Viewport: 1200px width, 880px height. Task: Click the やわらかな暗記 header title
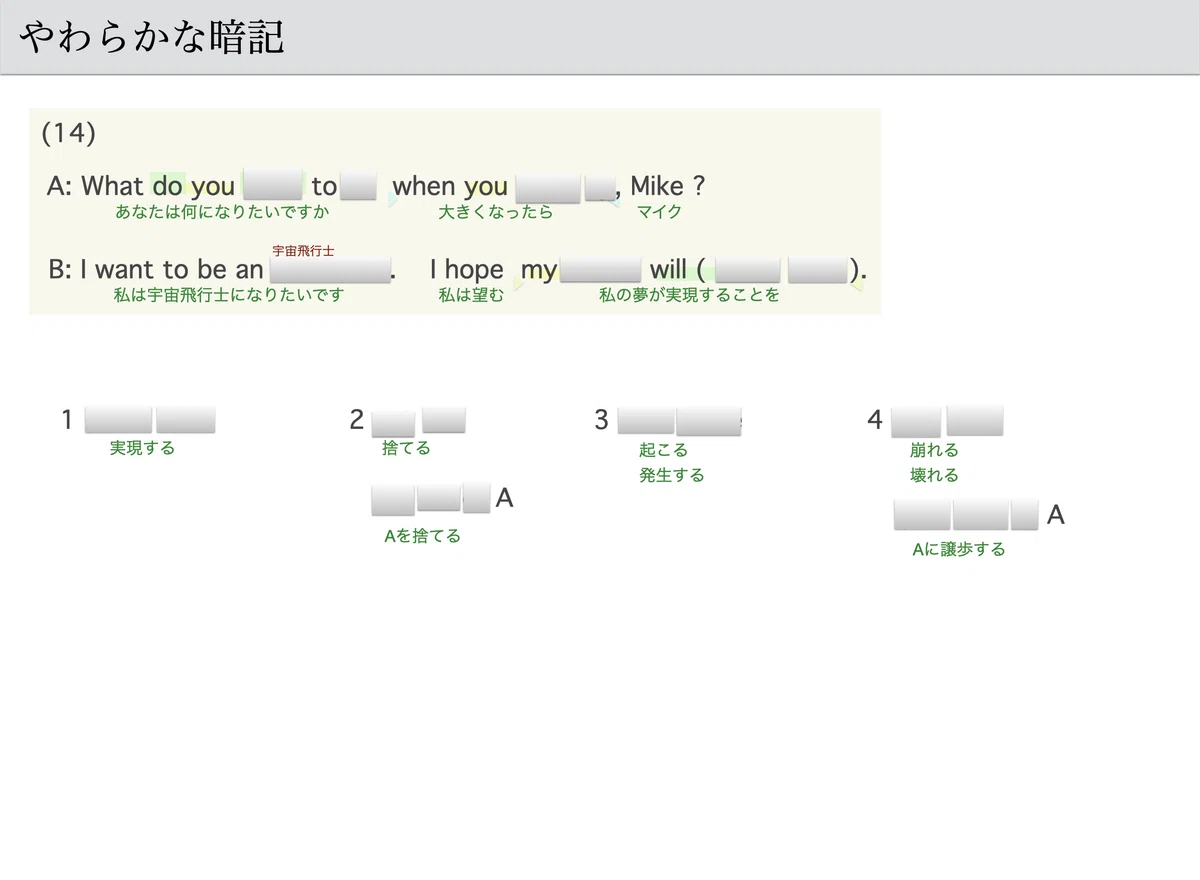[x=152, y=37]
